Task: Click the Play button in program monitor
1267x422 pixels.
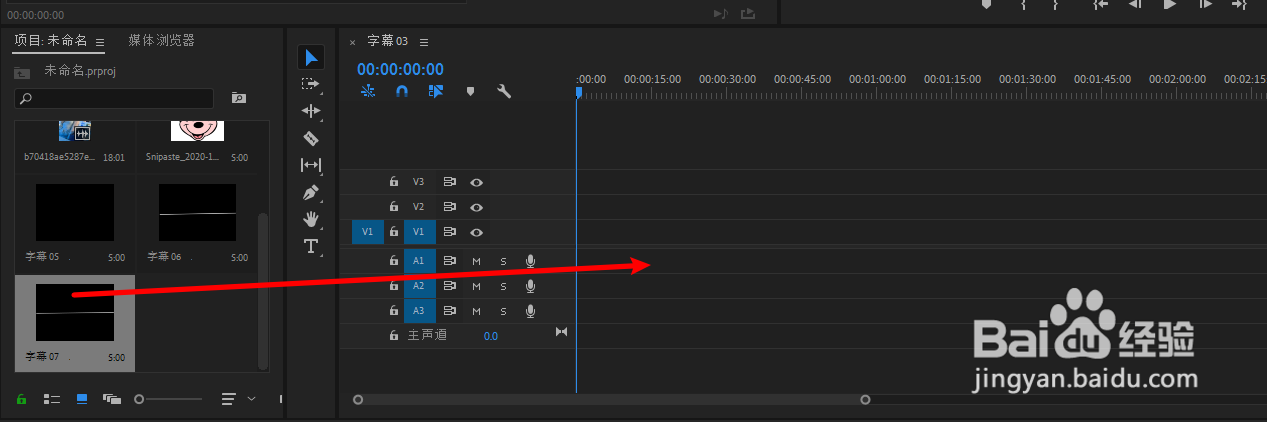Action: (1169, 4)
